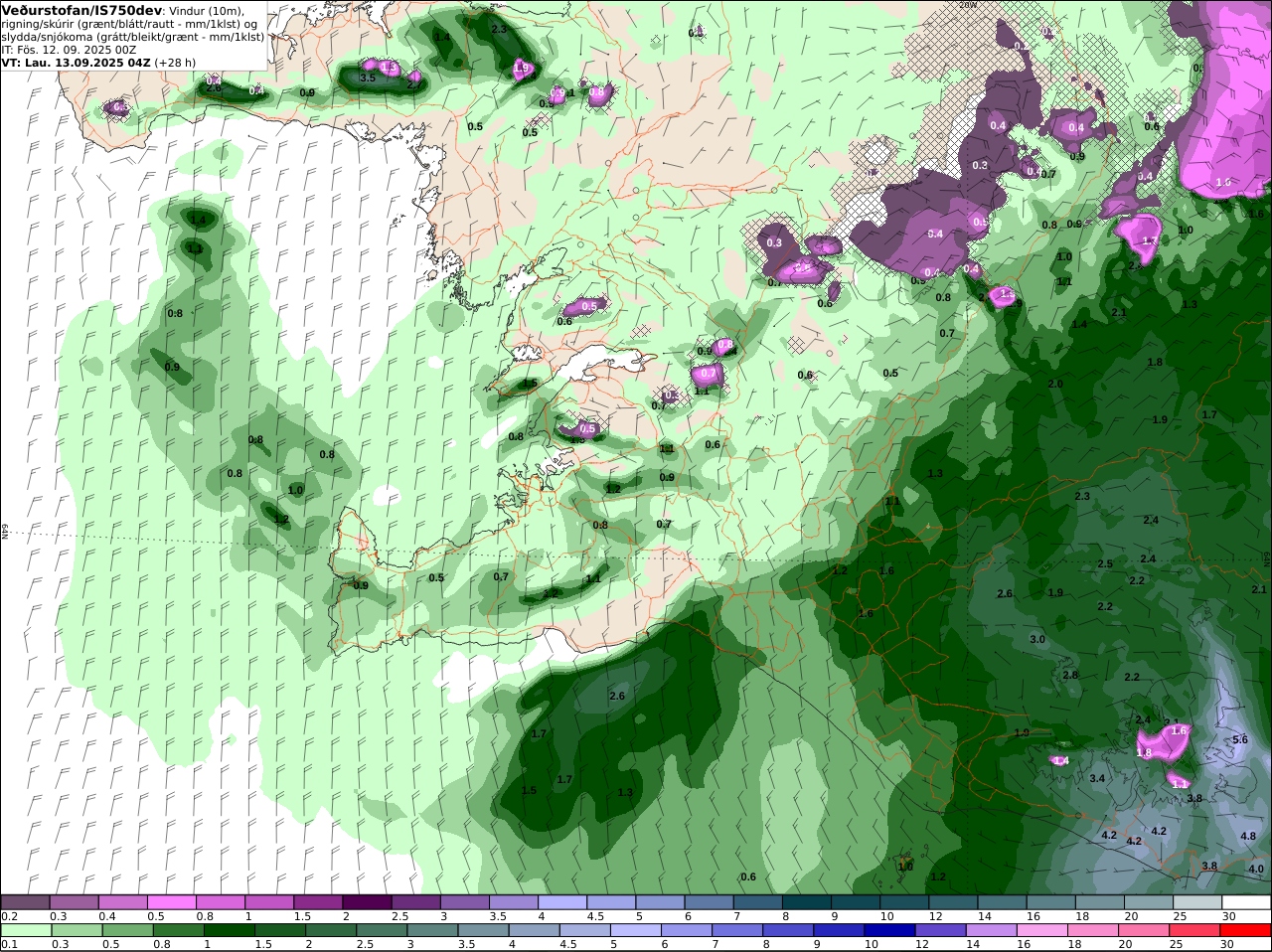1272x952 pixels.
Task: Click the white 30 swatch in the top legend row
Action: coord(1246,902)
